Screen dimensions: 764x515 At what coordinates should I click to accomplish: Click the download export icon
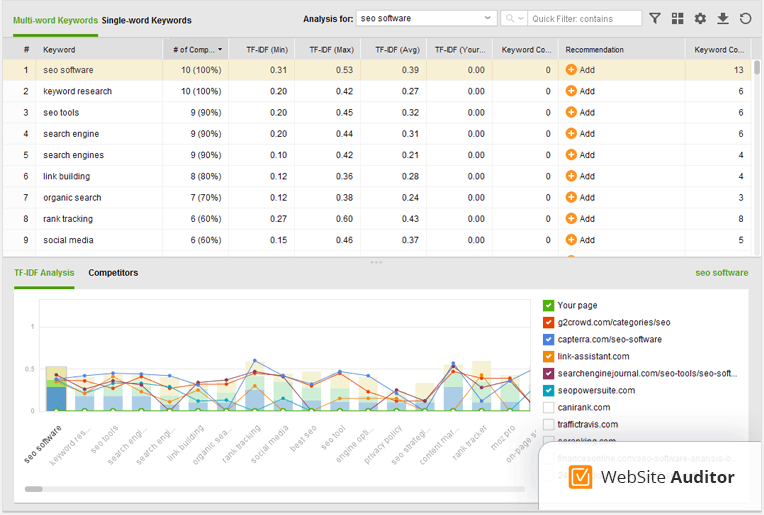click(x=722, y=19)
